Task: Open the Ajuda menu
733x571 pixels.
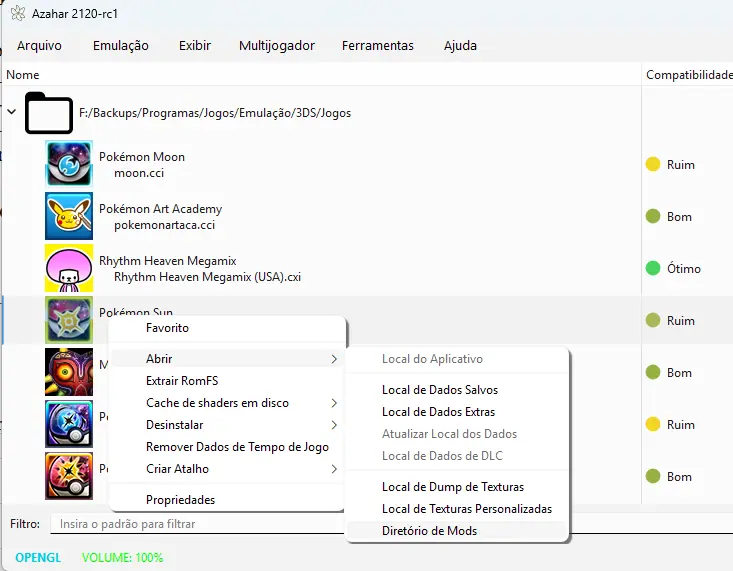Action: (x=460, y=45)
